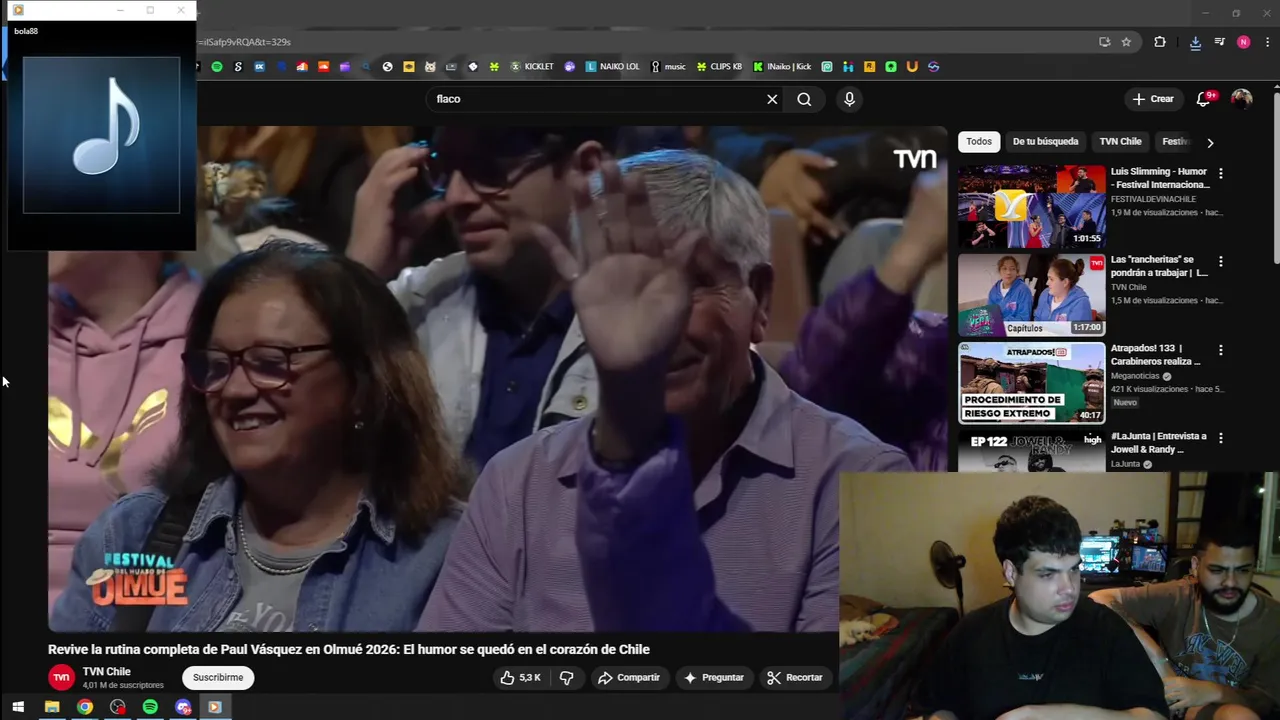Open the TVN Chile channel name link

107,672
